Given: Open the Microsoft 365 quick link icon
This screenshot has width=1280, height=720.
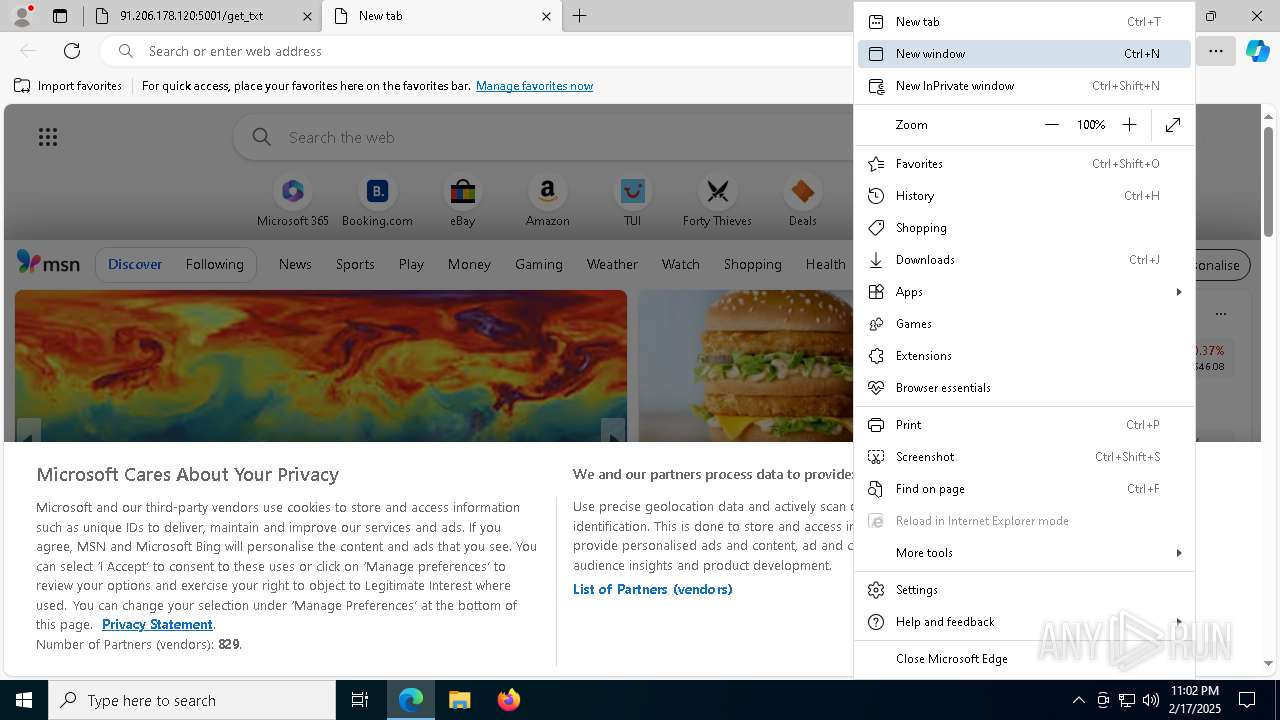Looking at the screenshot, I should 293,191.
